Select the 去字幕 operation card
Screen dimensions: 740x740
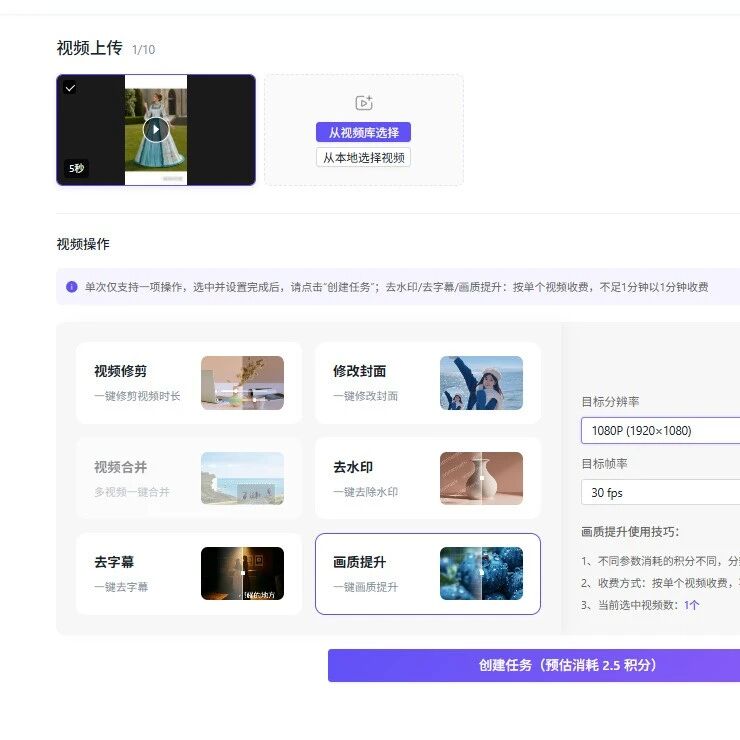pos(189,573)
